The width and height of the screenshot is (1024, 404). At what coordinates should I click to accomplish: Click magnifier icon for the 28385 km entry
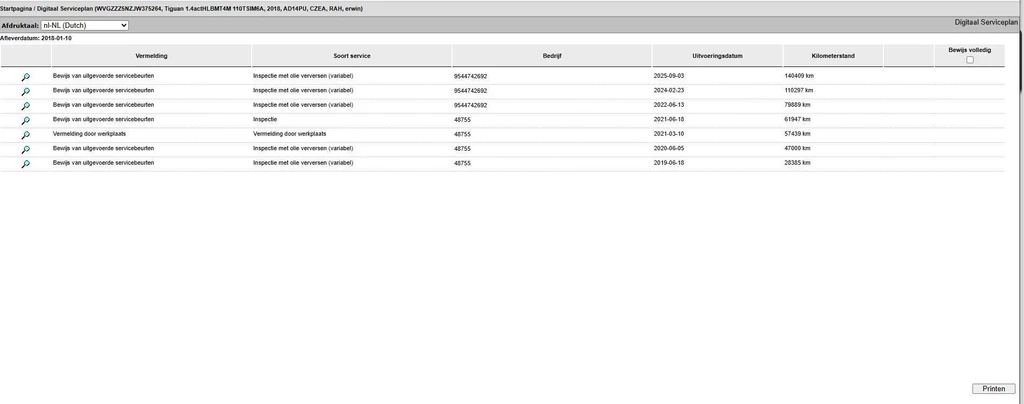(25, 164)
